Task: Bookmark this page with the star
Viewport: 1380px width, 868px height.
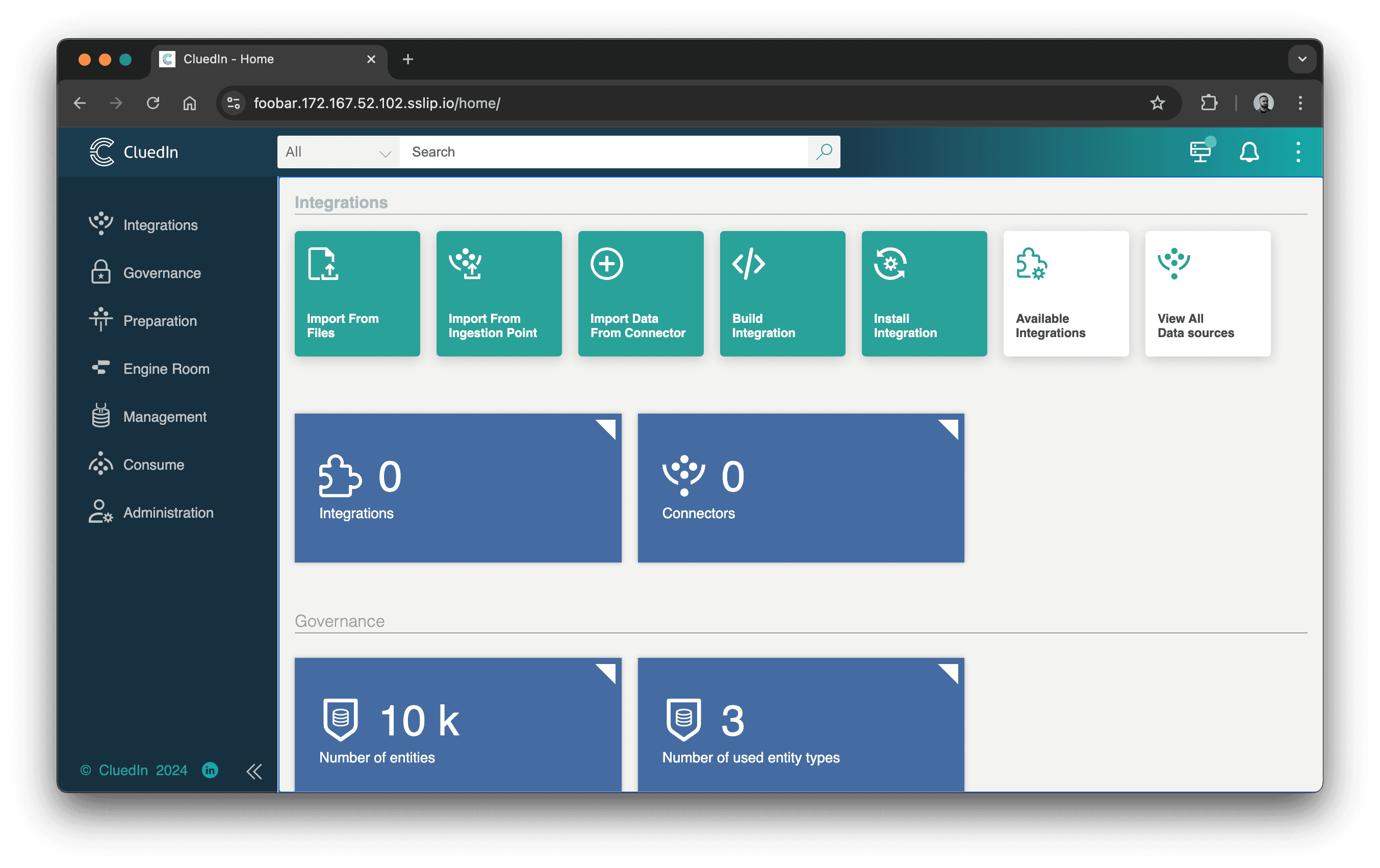Action: tap(1157, 103)
